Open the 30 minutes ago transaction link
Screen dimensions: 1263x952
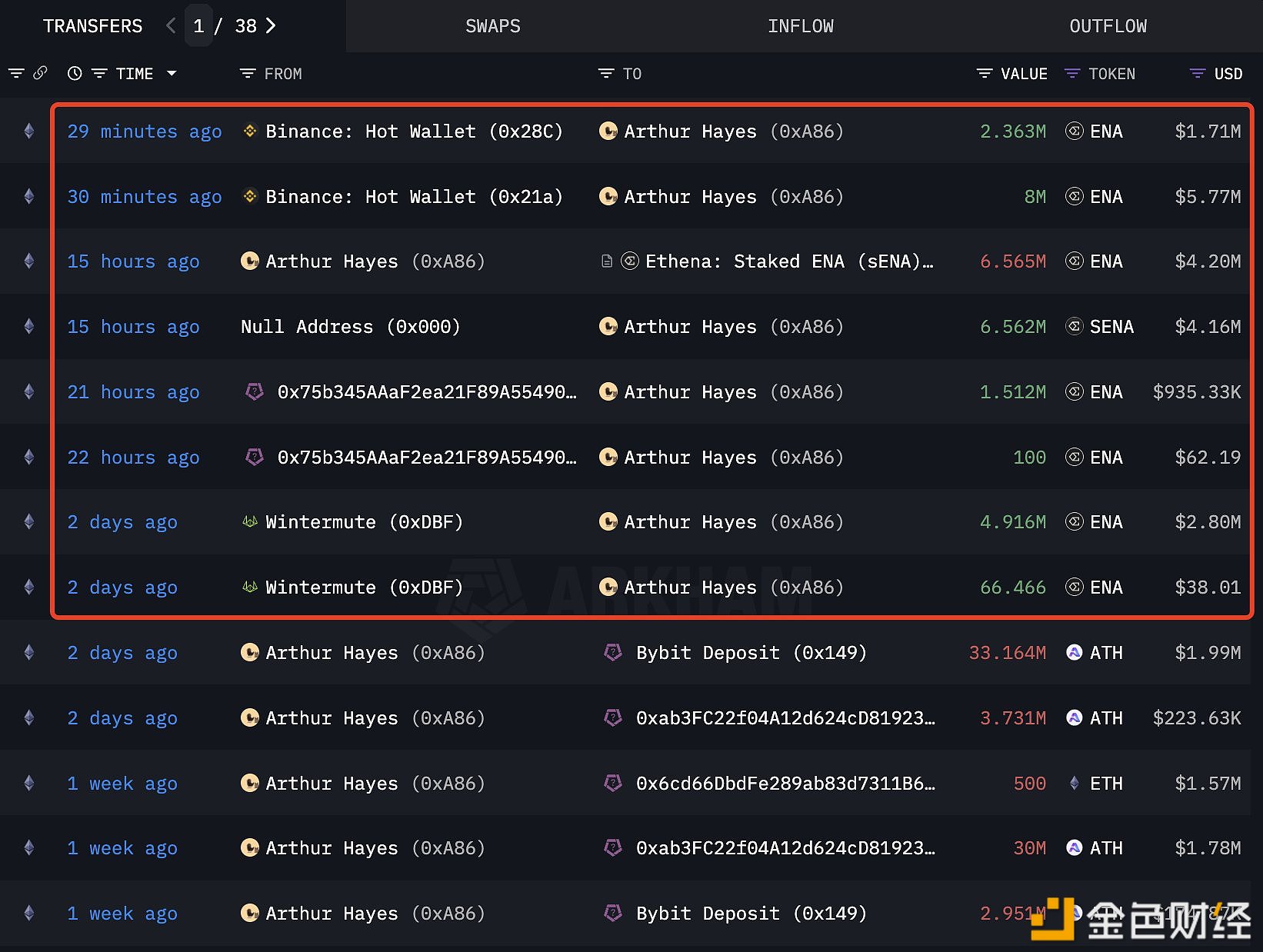pyautogui.click(x=145, y=197)
